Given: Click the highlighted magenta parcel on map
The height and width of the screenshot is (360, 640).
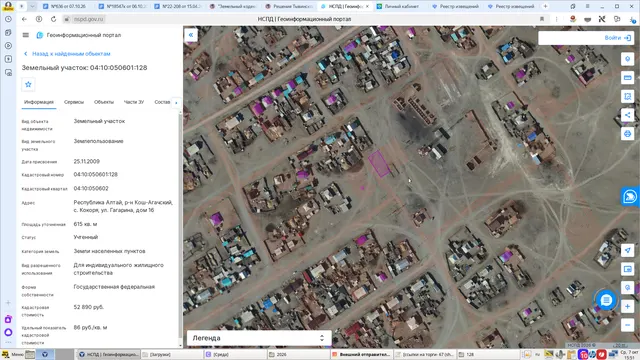Looking at the screenshot, I should coord(379,163).
